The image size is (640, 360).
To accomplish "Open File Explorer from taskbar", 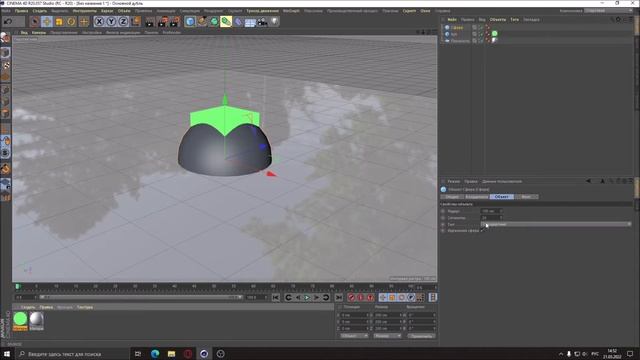I will click(171, 353).
